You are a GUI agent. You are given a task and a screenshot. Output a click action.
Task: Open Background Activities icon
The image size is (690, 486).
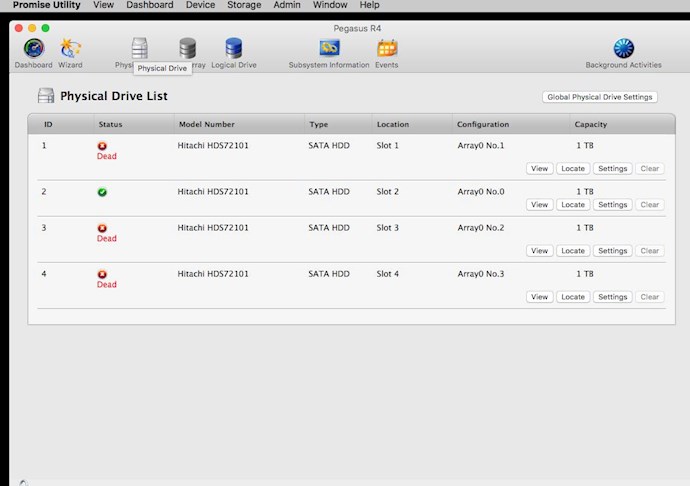click(623, 48)
